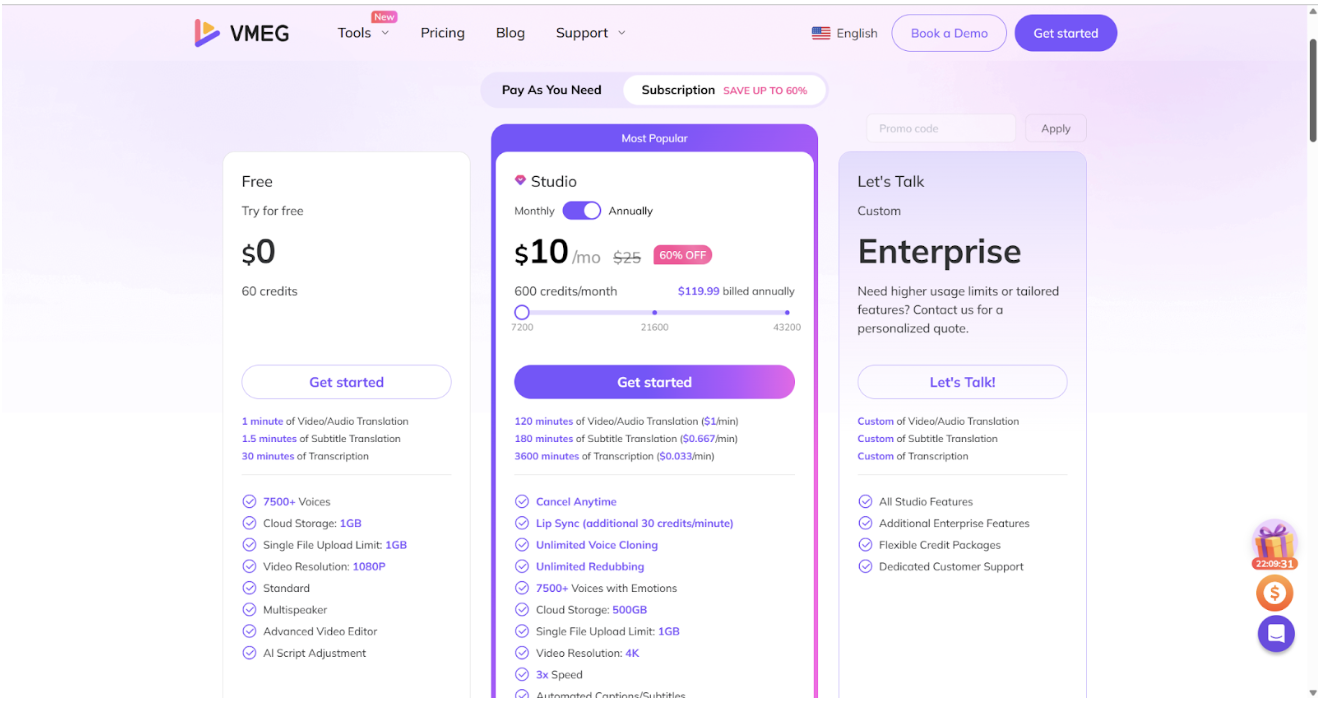
Task: Open the Pricing menu item
Action: click(x=442, y=33)
